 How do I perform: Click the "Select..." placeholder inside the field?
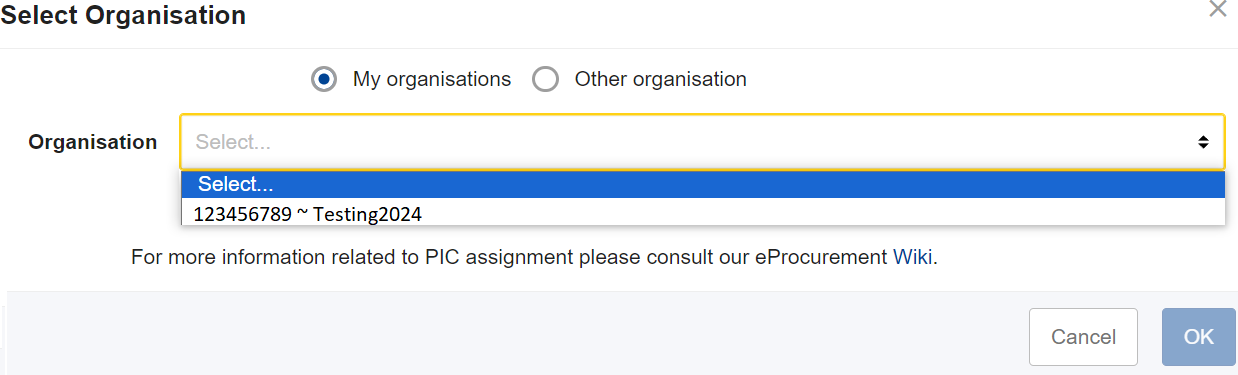233,142
